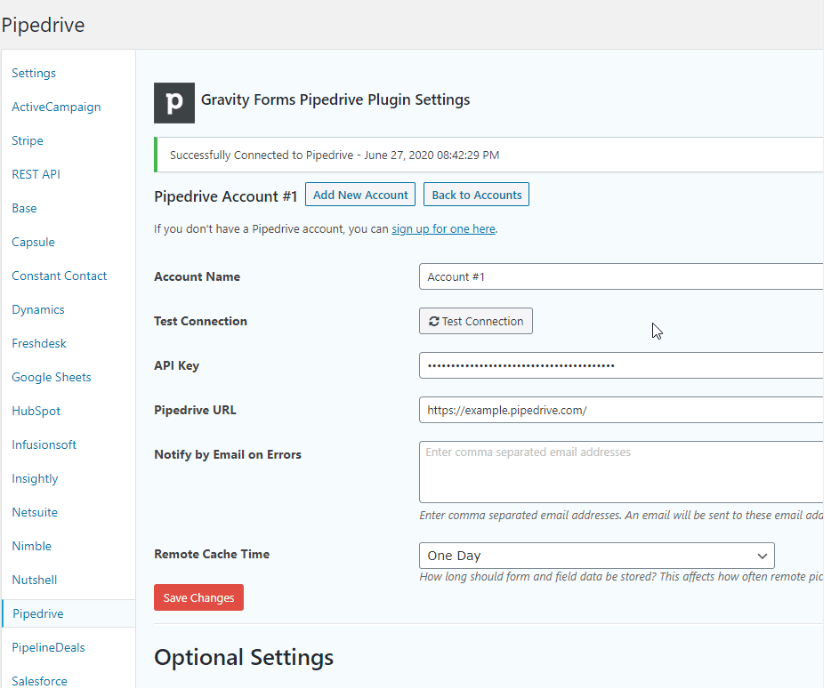Click the Pipedrive logo icon
The height and width of the screenshot is (688, 825).
pyautogui.click(x=174, y=103)
